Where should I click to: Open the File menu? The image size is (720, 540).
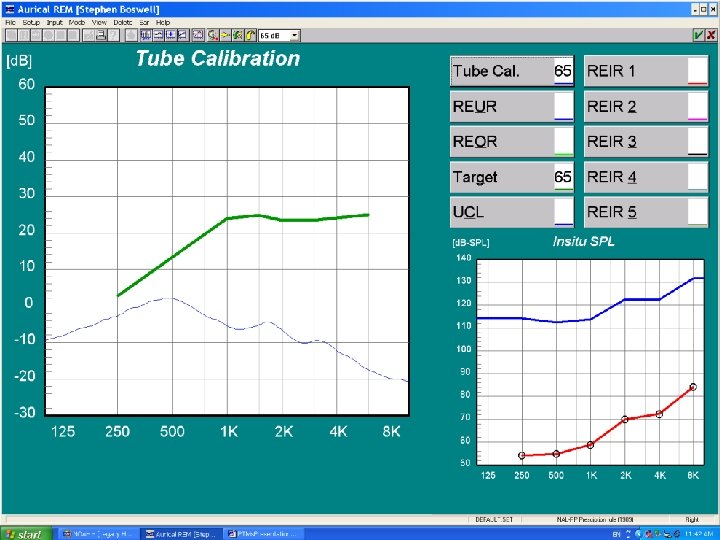click(x=10, y=22)
